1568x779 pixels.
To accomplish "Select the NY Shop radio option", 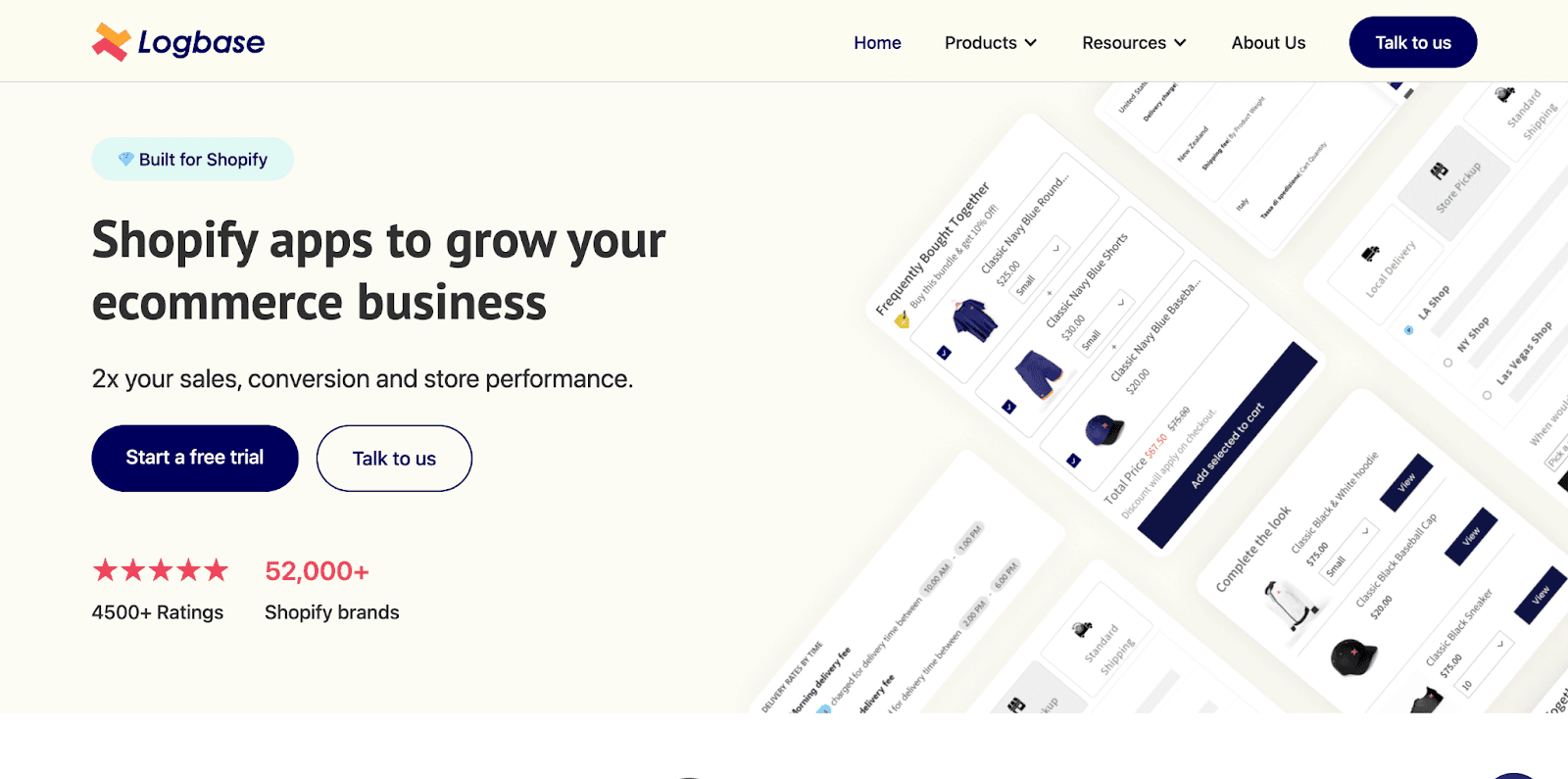I will click(x=1447, y=363).
